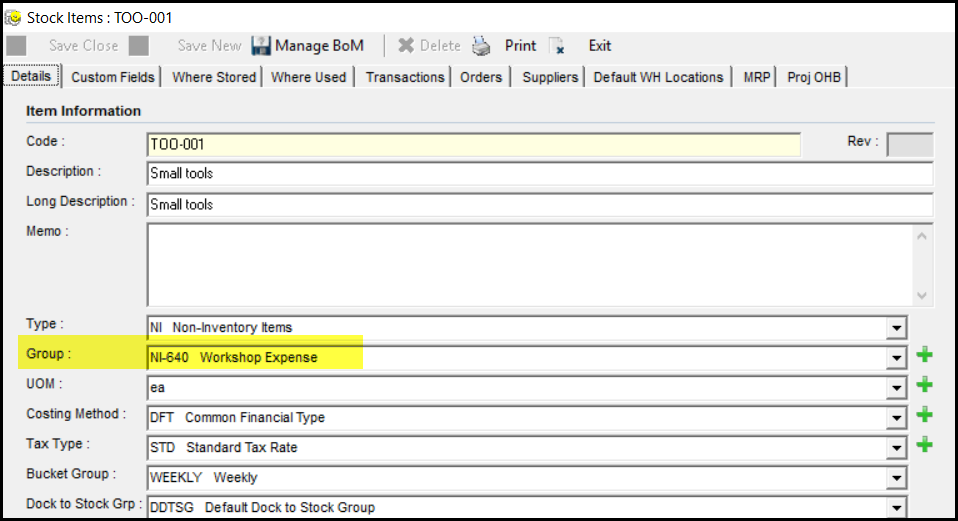The image size is (958, 521).
Task: Open the Group dropdown list
Action: (x=897, y=357)
